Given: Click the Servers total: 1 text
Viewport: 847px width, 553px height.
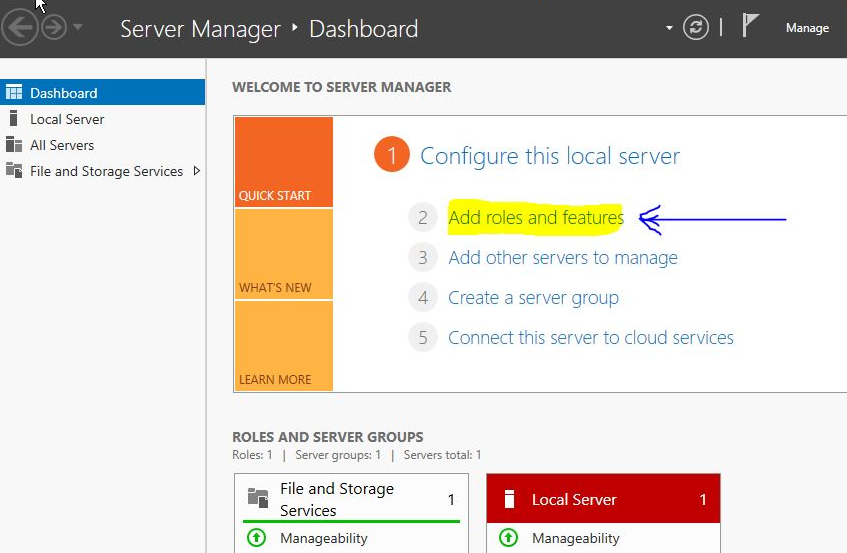Looking at the screenshot, I should (x=442, y=455).
